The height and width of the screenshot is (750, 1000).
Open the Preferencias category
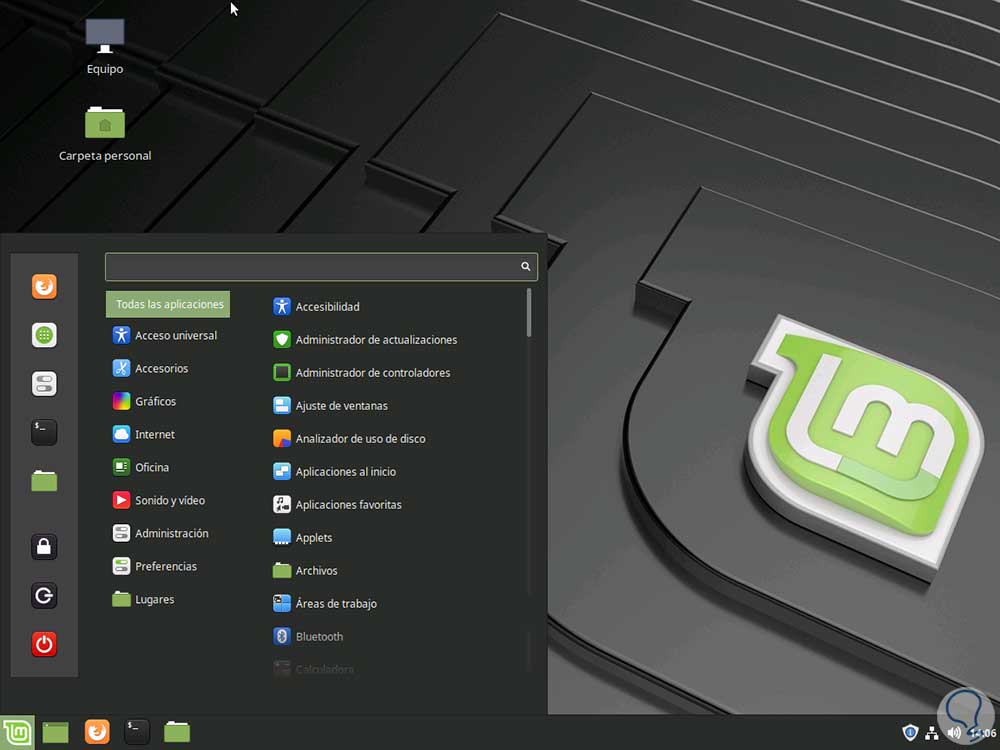click(x=155, y=566)
